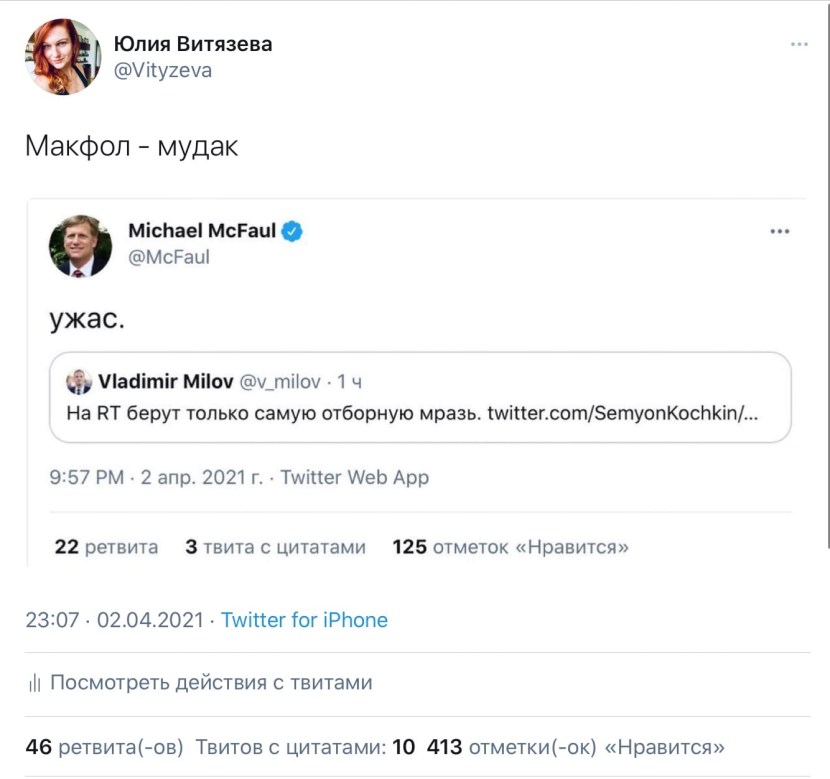Click the Юлия Витязева display name
830x779 pixels.
[193, 44]
